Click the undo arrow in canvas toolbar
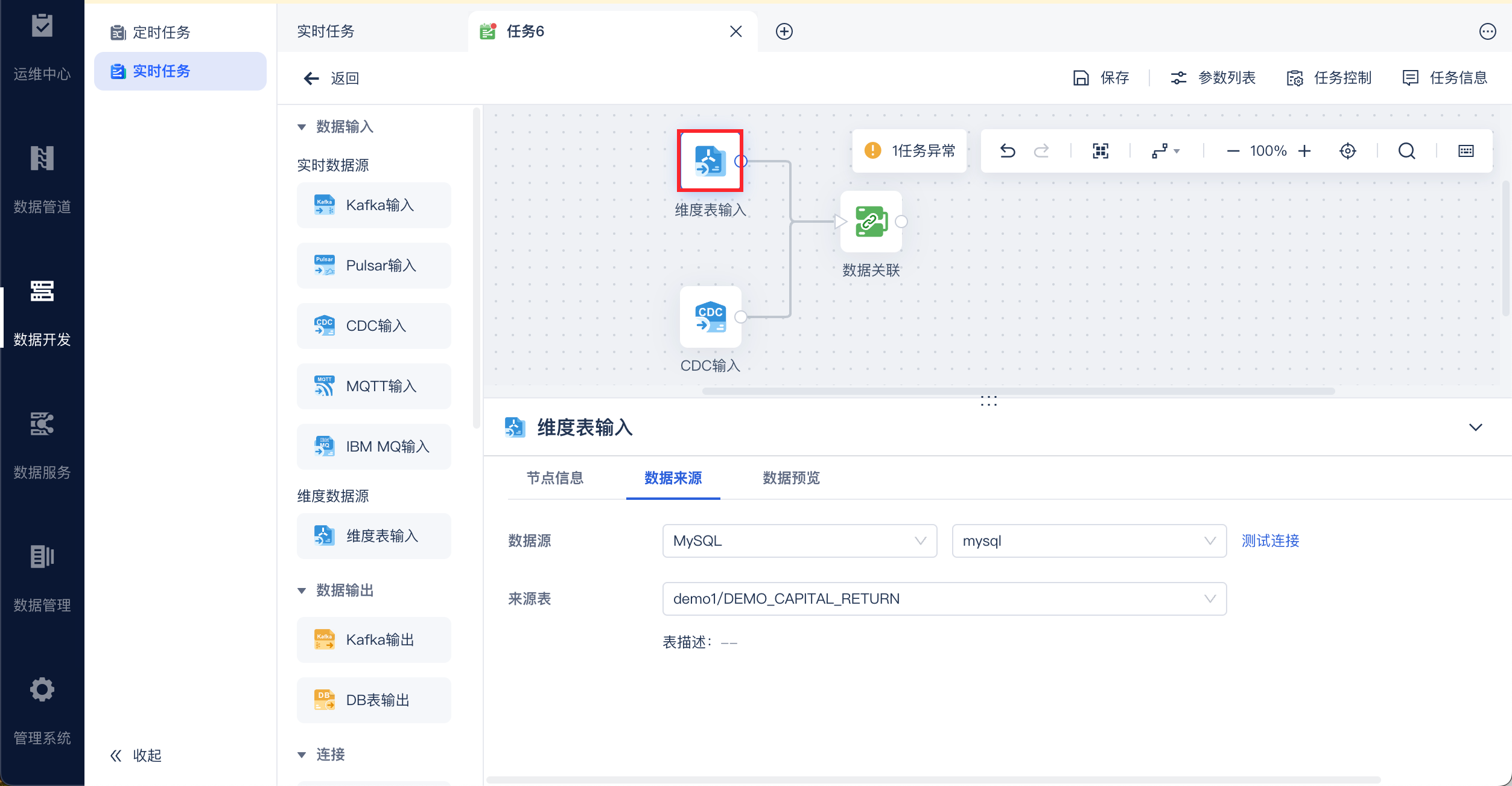The width and height of the screenshot is (1512, 786). (1007, 151)
